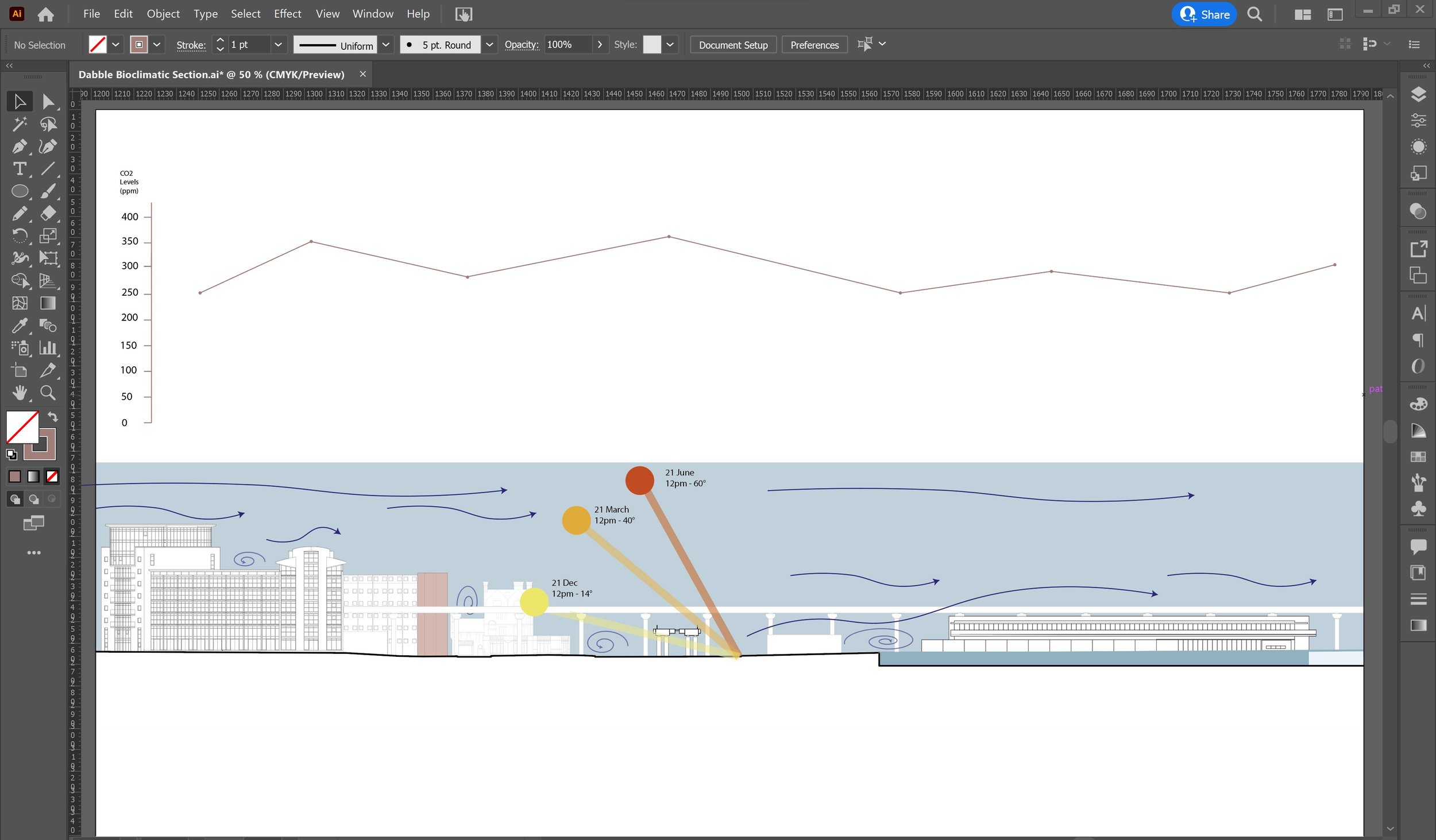Open the Symbols panel icon
1436x840 pixels.
tap(1418, 509)
